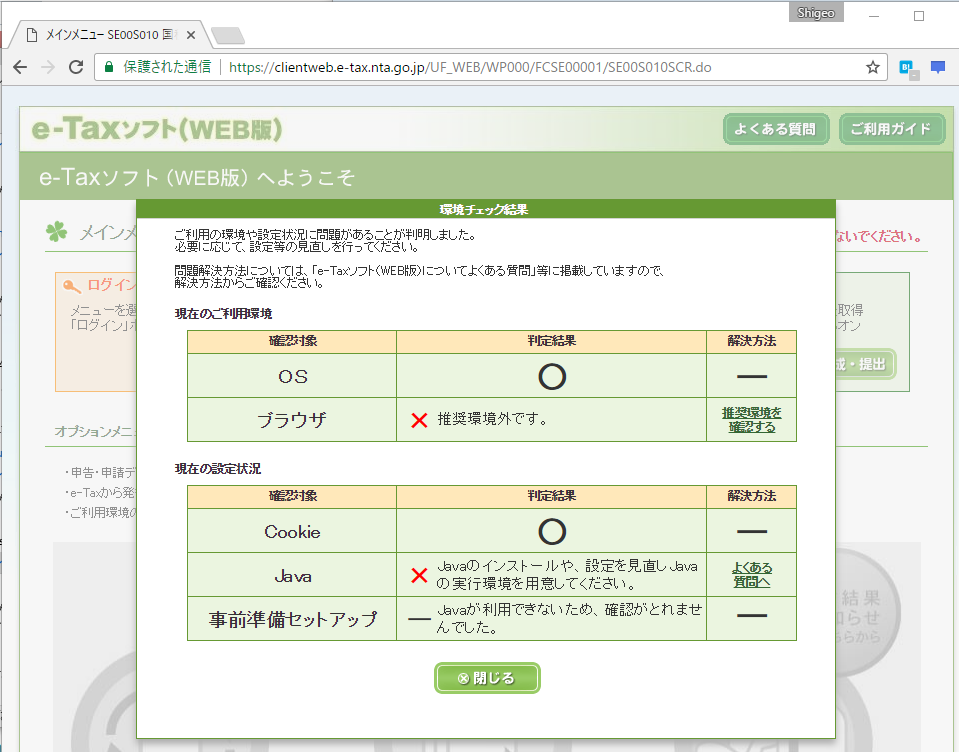Viewport: 959px width, 752px height.
Task: Click the OS cell in table
Action: [292, 377]
